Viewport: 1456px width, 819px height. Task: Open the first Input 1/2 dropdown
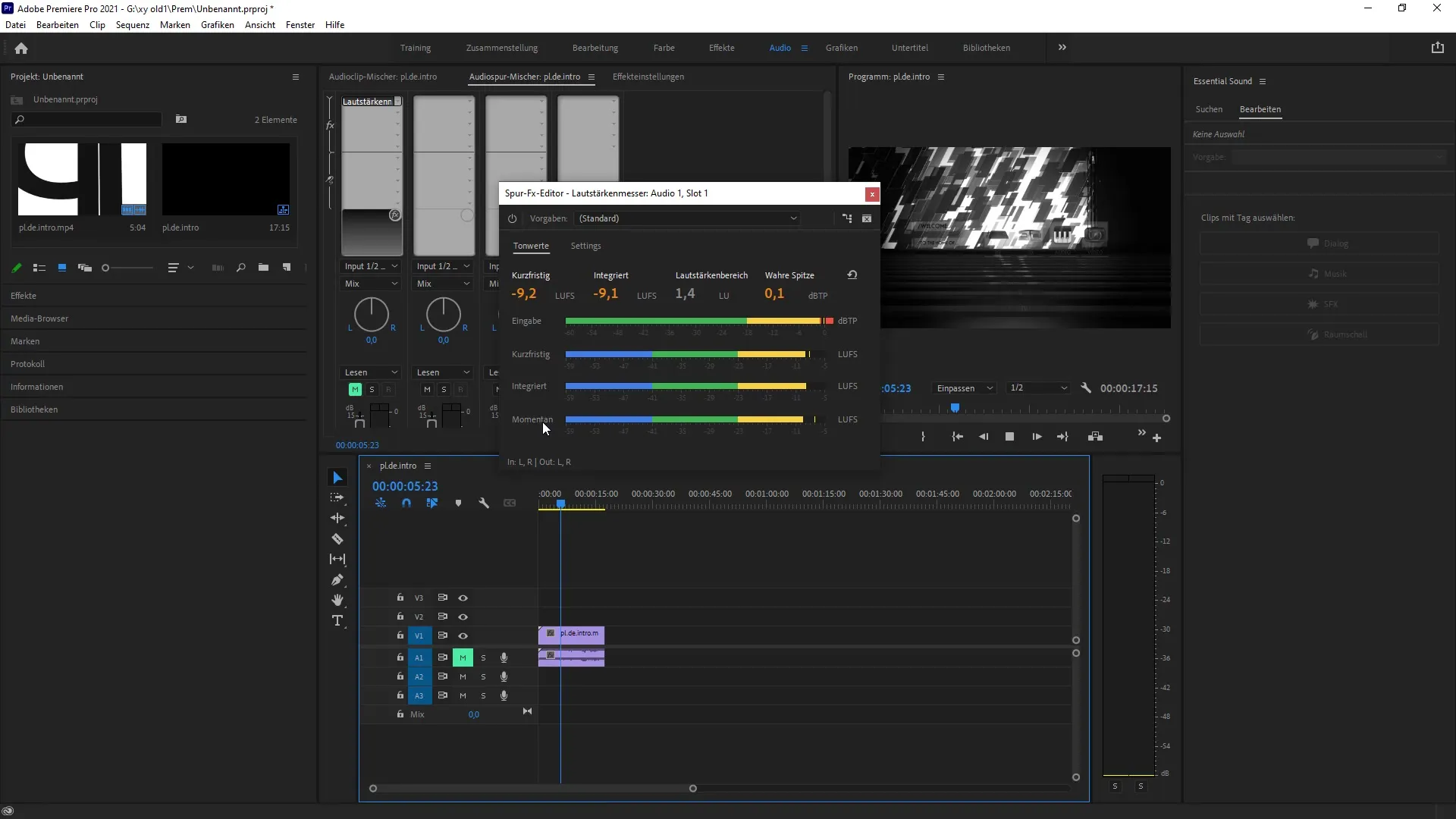click(371, 266)
